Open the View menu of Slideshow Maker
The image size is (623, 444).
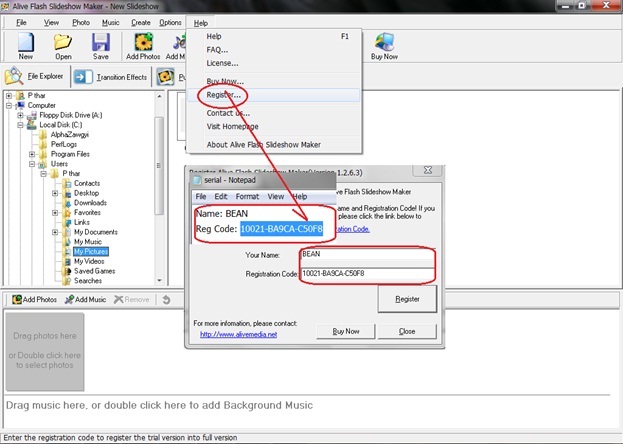[51, 23]
